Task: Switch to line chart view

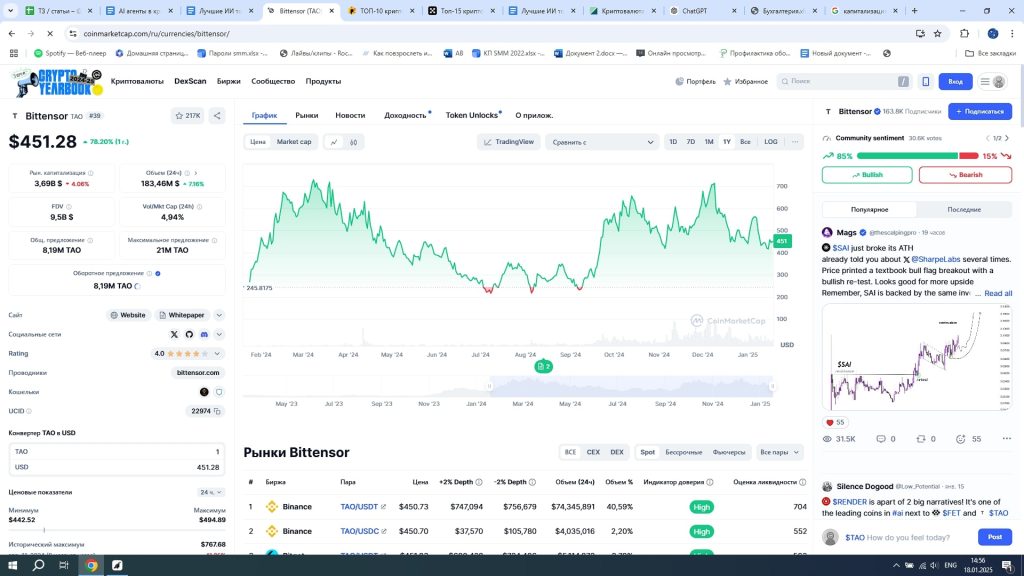Action: pyautogui.click(x=334, y=142)
